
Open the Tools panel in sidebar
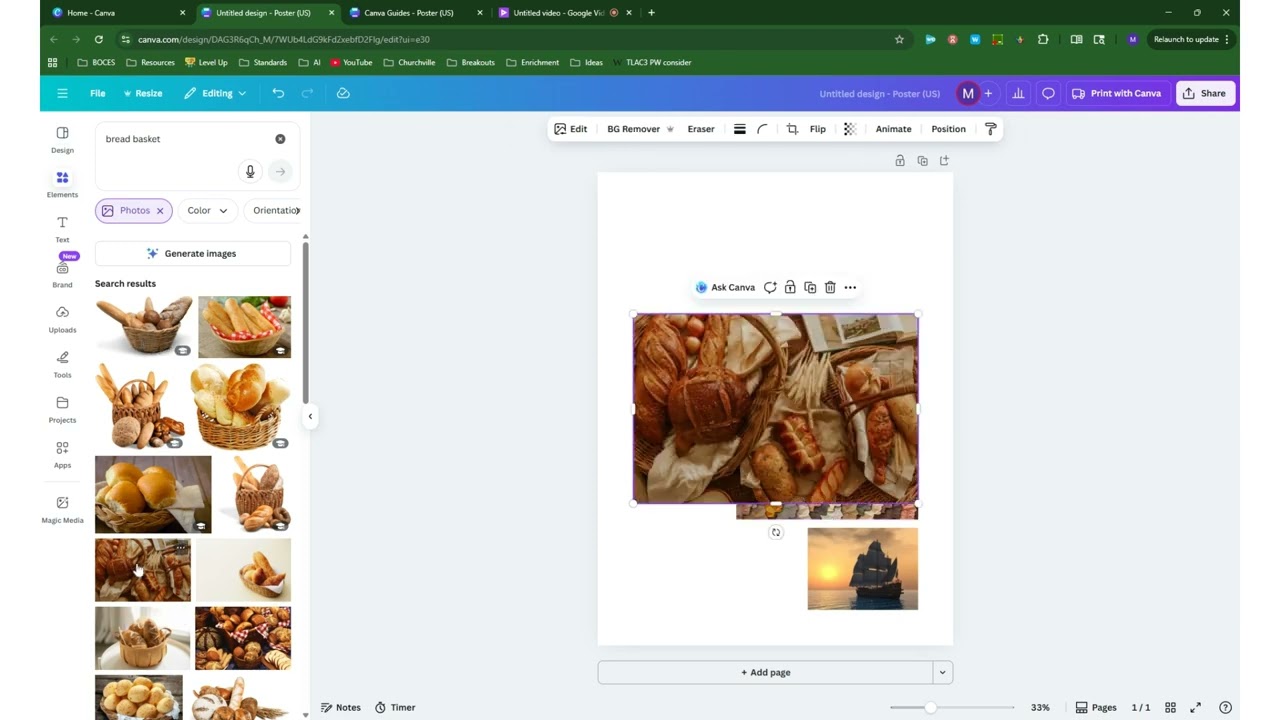(62, 364)
